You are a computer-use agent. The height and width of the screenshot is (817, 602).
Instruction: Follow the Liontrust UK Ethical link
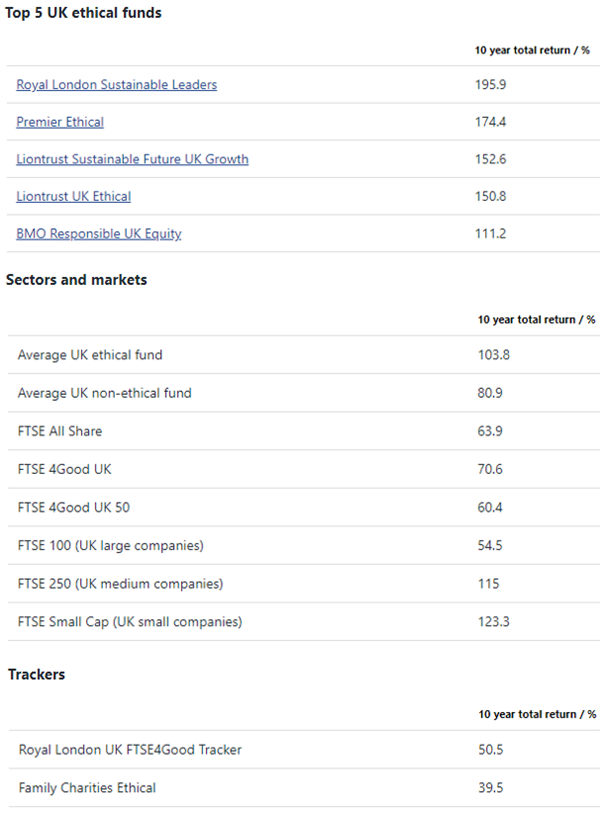(73, 196)
